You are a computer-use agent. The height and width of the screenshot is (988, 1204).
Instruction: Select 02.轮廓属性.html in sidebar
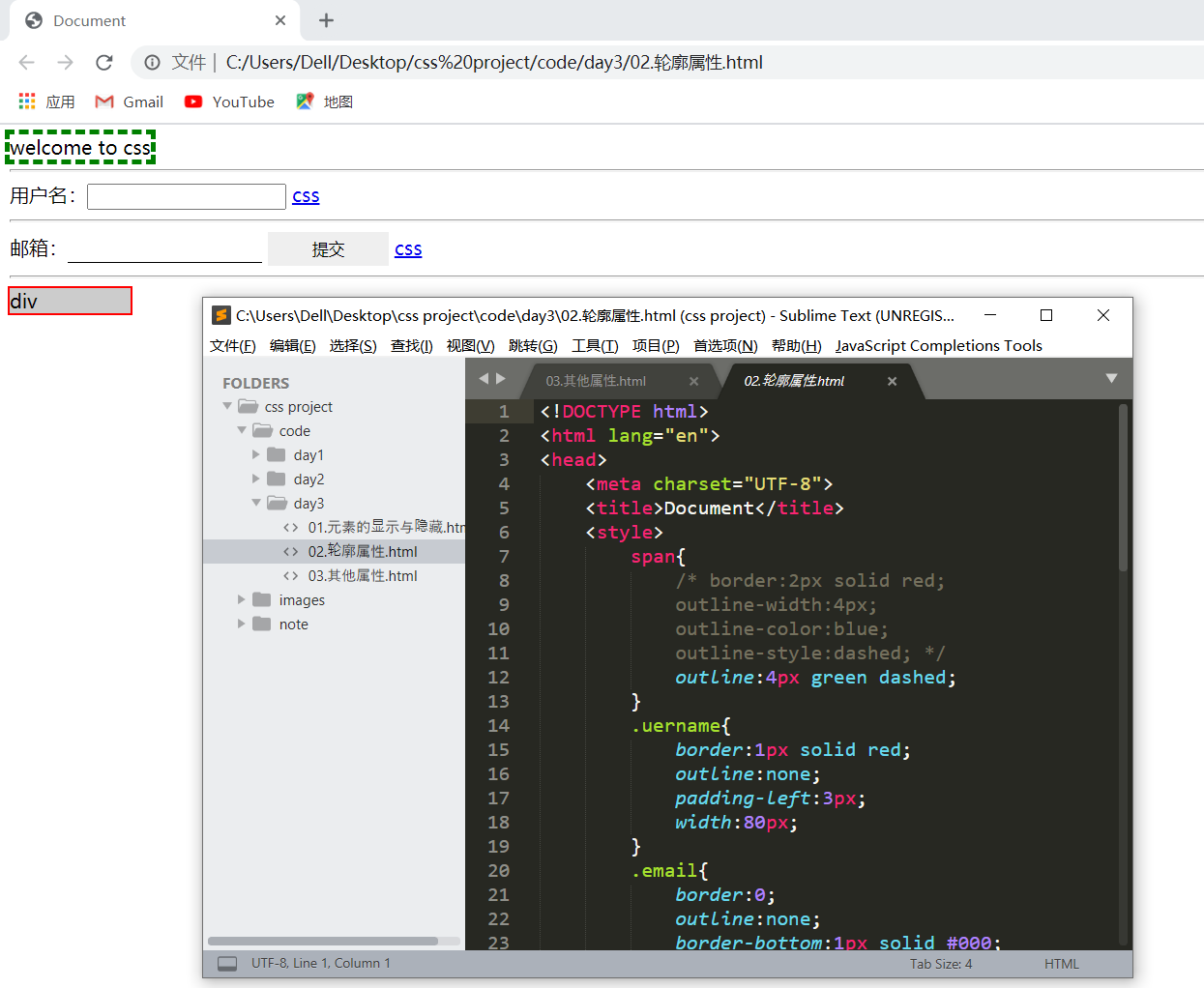(363, 551)
